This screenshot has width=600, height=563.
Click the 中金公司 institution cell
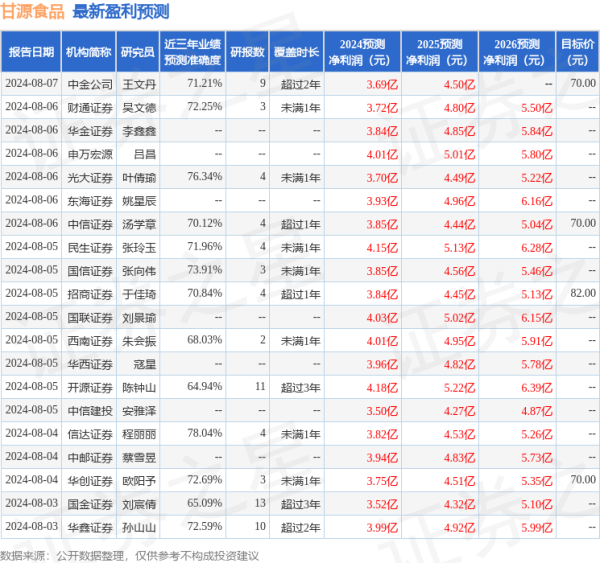click(90, 84)
